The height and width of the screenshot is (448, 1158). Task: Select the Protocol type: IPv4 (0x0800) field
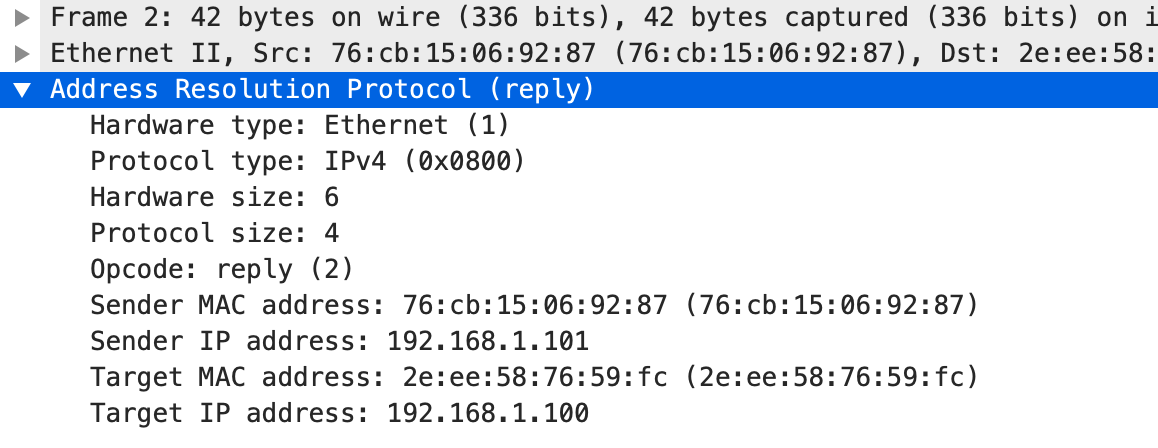coord(307,161)
